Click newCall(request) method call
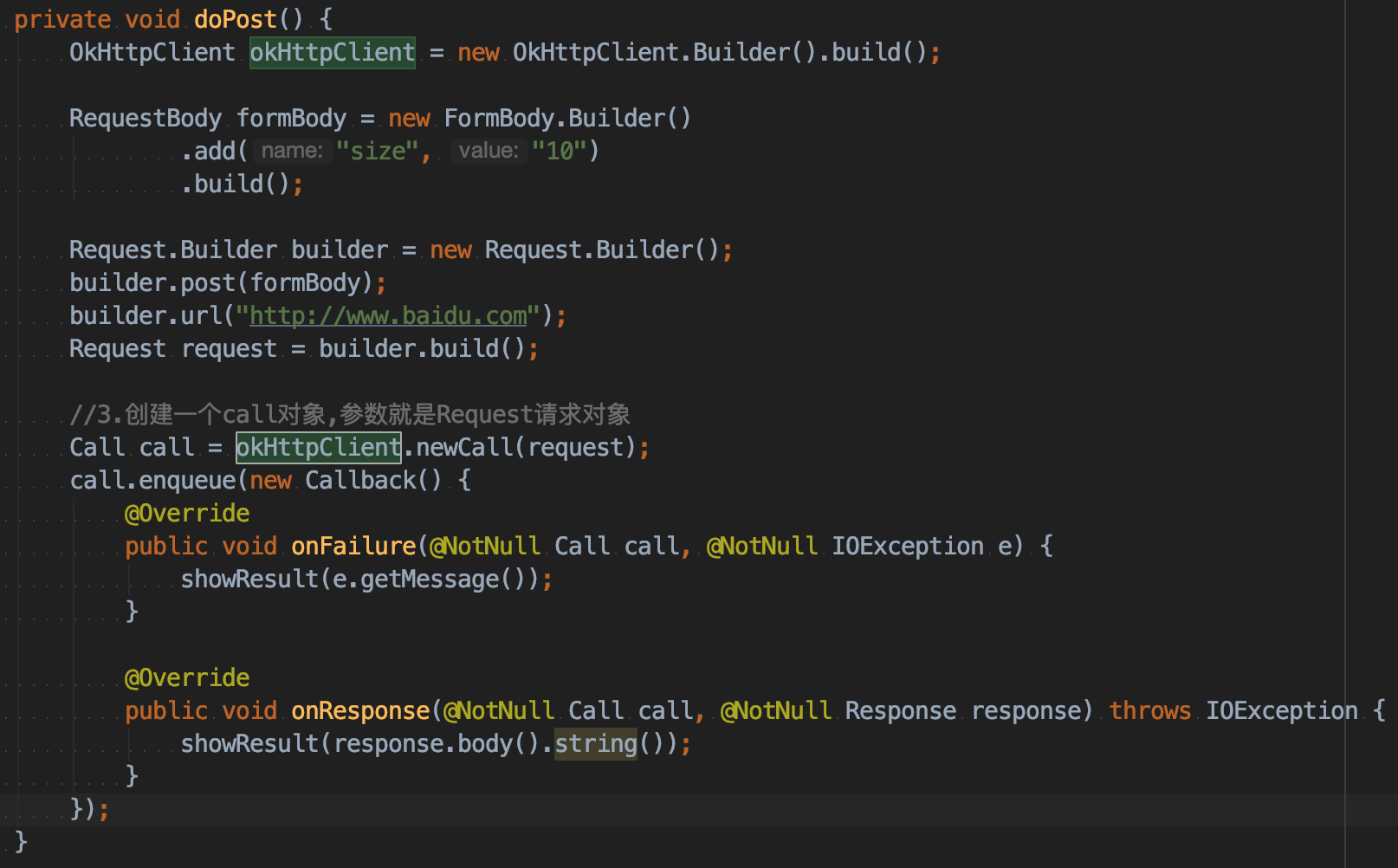Screen dimensions: 1398x868 (x=527, y=447)
